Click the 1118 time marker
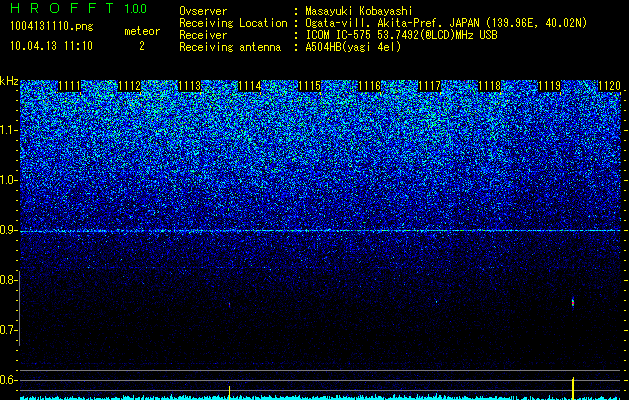Viewport: 629px width, 400px height. tap(490, 86)
